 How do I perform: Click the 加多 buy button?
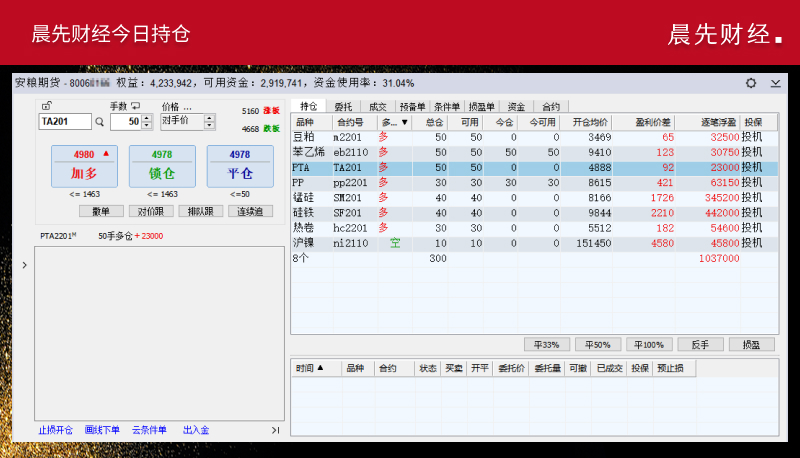[x=83, y=165]
